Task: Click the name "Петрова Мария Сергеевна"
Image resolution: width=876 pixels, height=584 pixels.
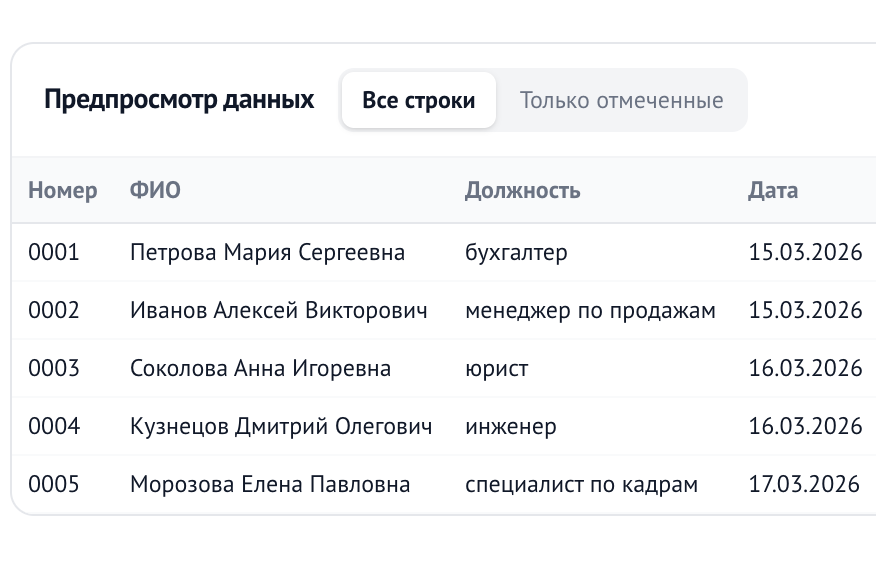Action: tap(268, 253)
